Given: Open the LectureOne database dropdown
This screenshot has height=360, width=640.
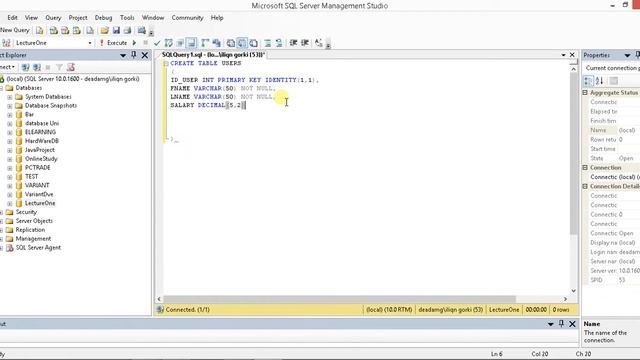Looking at the screenshot, I should 90,43.
